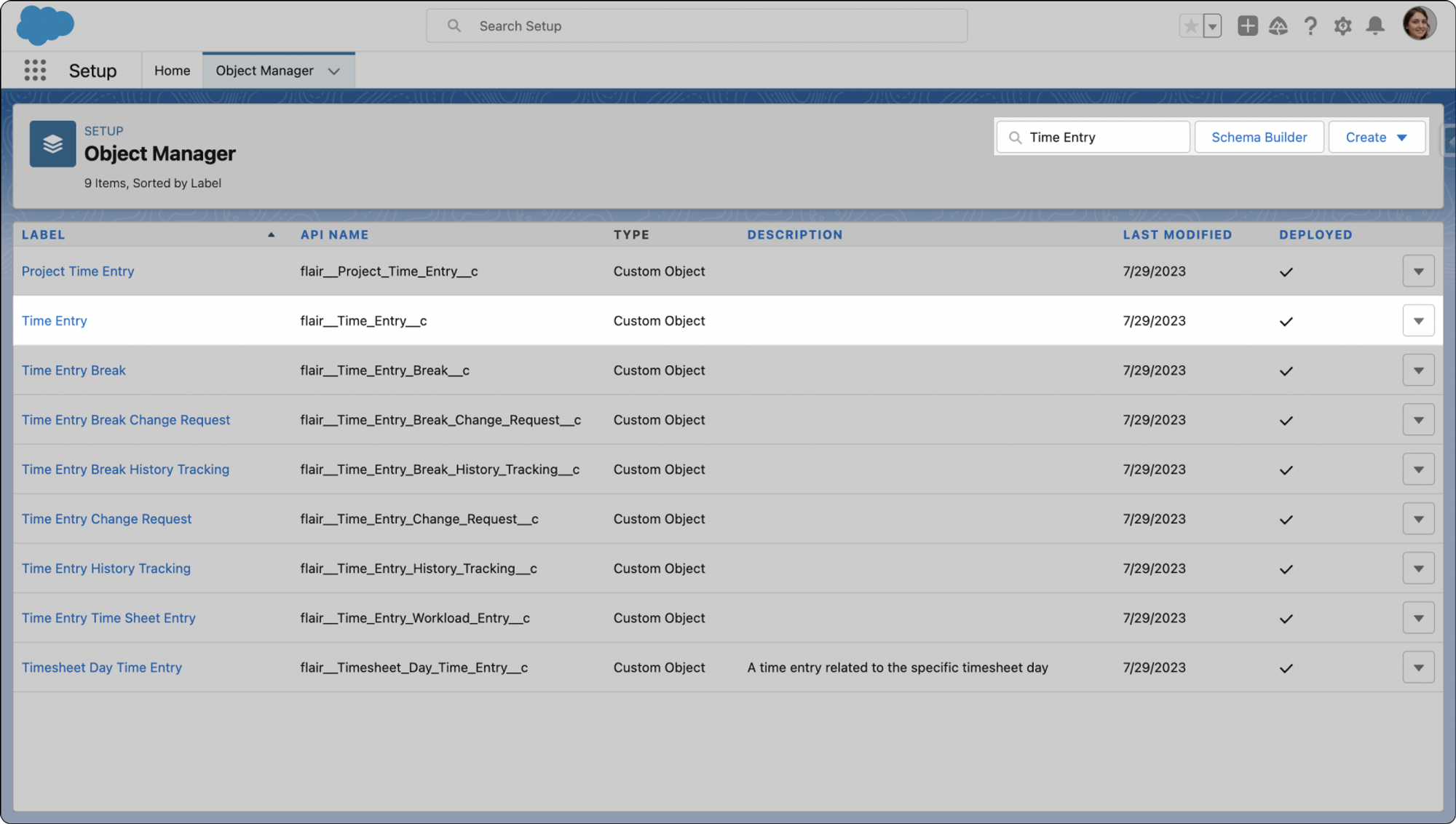Open the Time Entry Break link
The image size is (1456, 824).
[74, 371]
